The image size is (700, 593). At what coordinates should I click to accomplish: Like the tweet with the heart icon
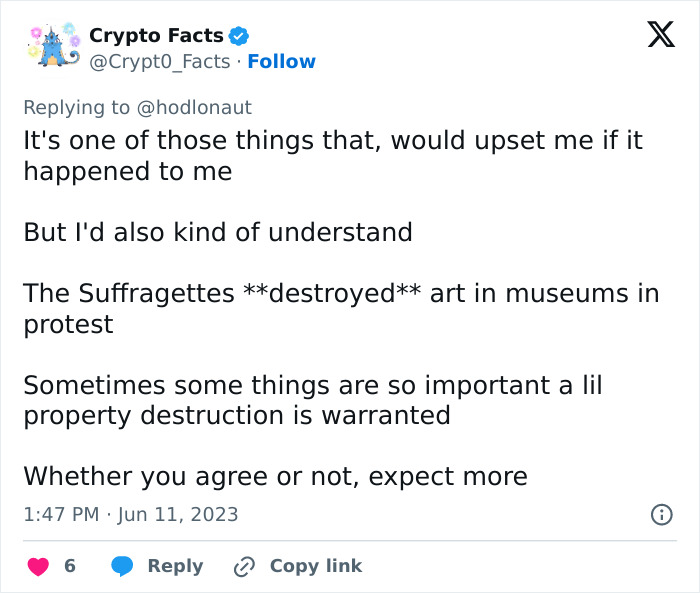(x=38, y=566)
